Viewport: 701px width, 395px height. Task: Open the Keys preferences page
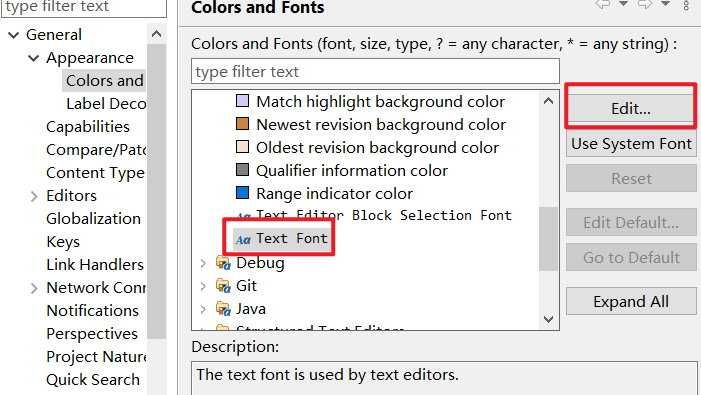(x=63, y=242)
